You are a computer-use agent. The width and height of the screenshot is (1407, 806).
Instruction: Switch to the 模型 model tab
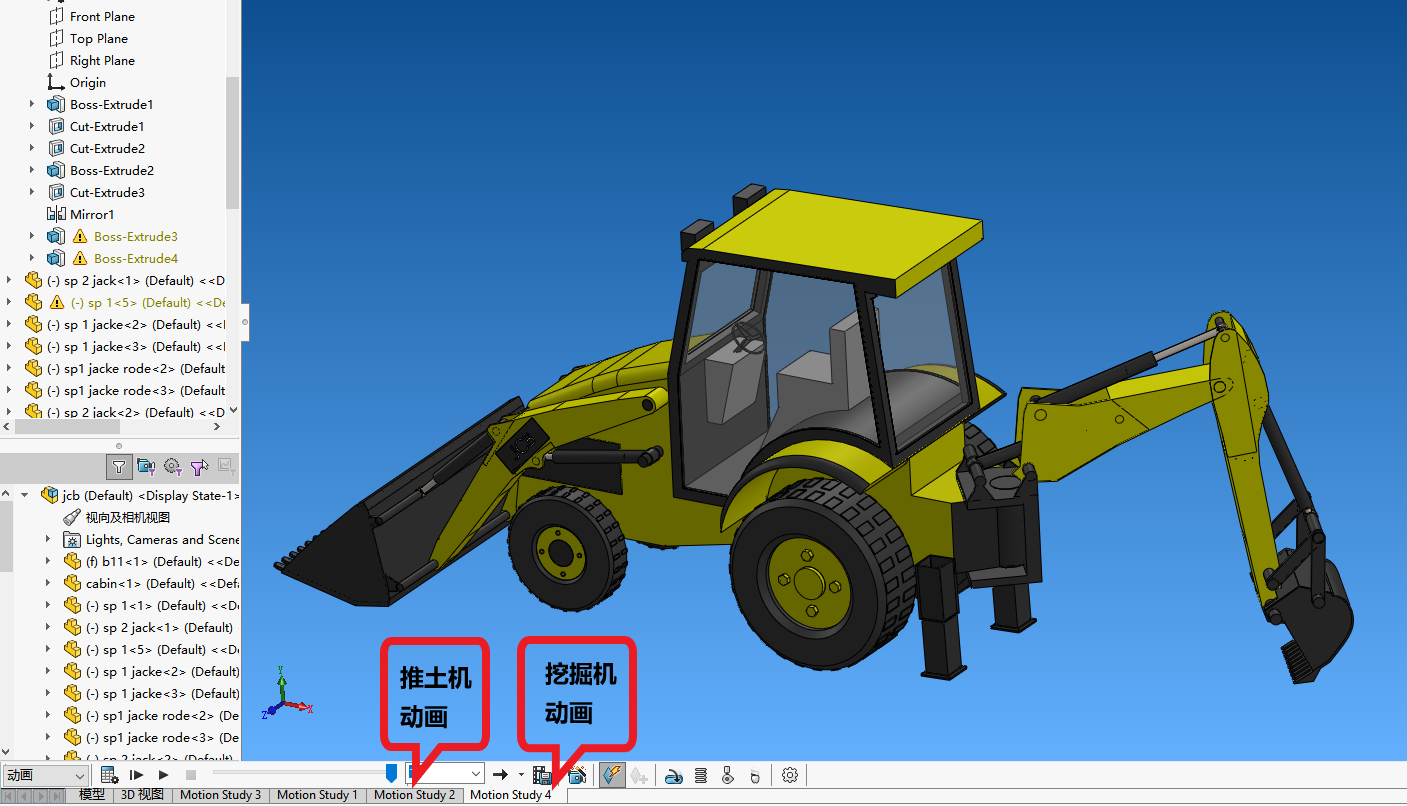click(92, 796)
